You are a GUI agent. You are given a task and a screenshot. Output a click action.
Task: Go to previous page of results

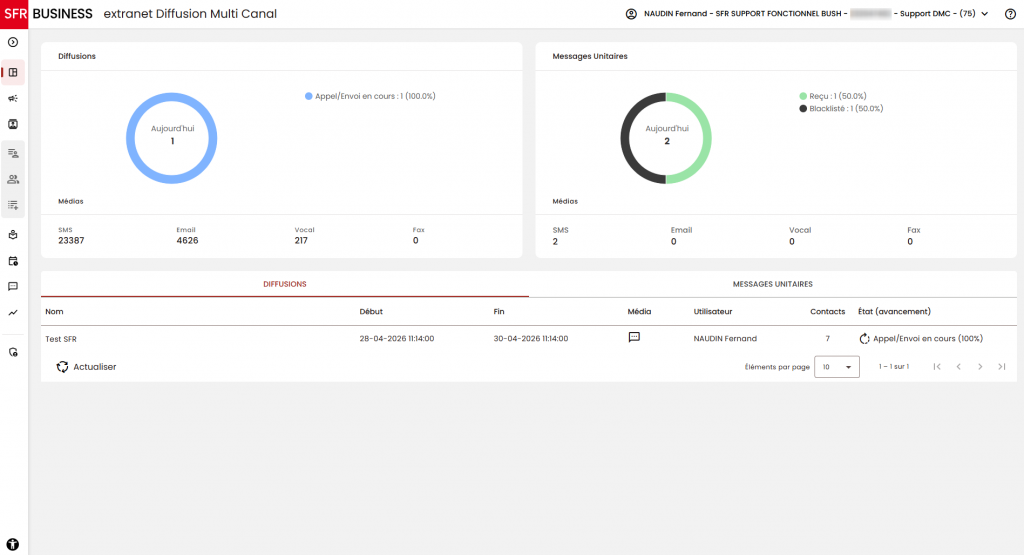pyautogui.click(x=959, y=367)
